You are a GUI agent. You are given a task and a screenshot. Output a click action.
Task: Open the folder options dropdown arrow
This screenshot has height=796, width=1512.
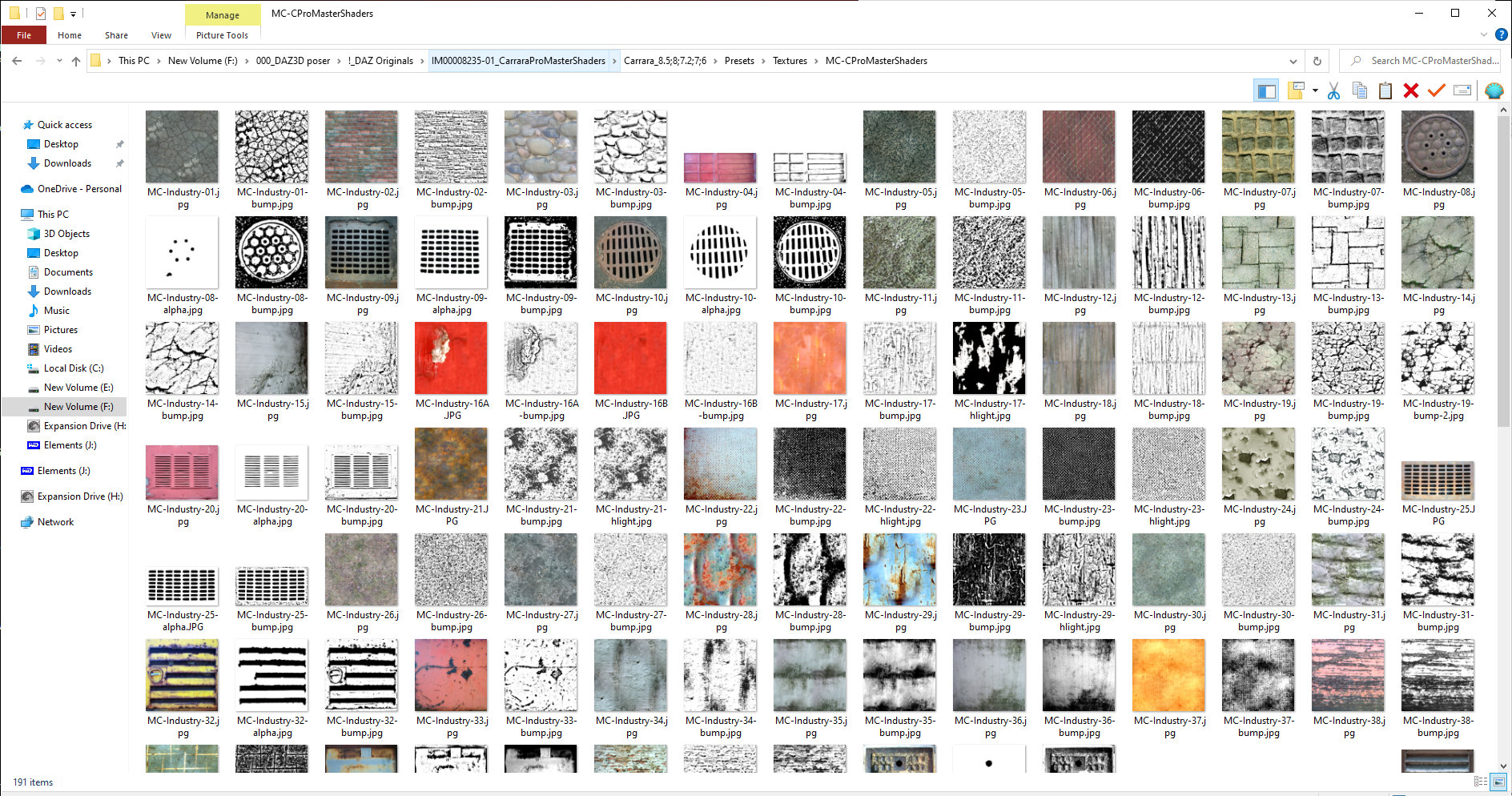pos(1315,90)
